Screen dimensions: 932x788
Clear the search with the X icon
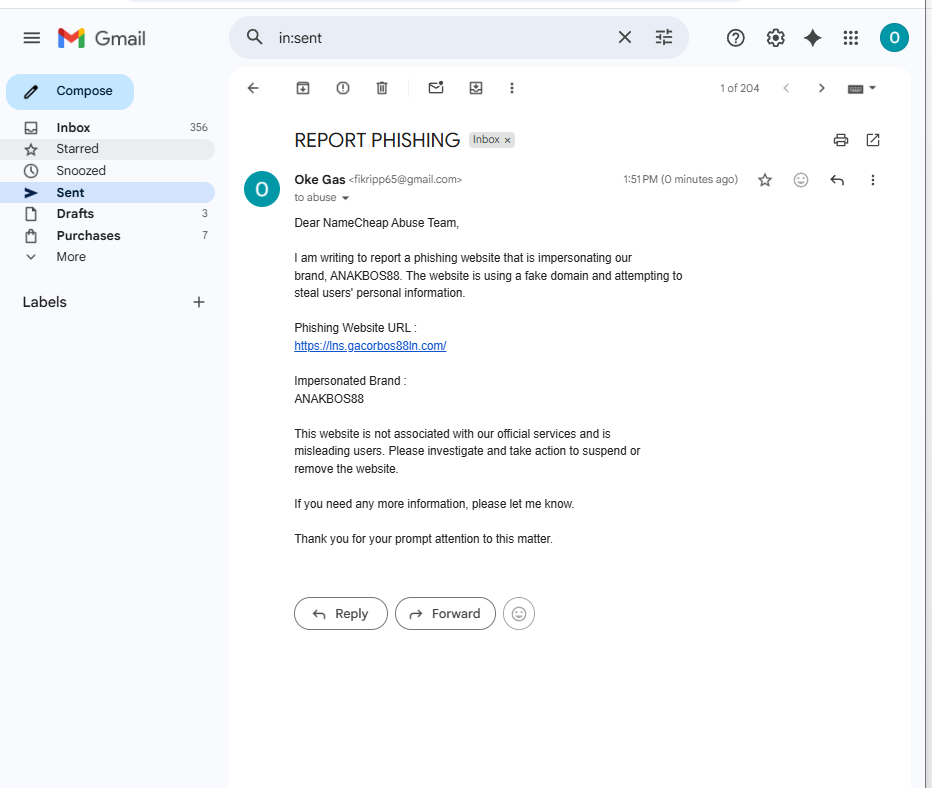(x=625, y=37)
